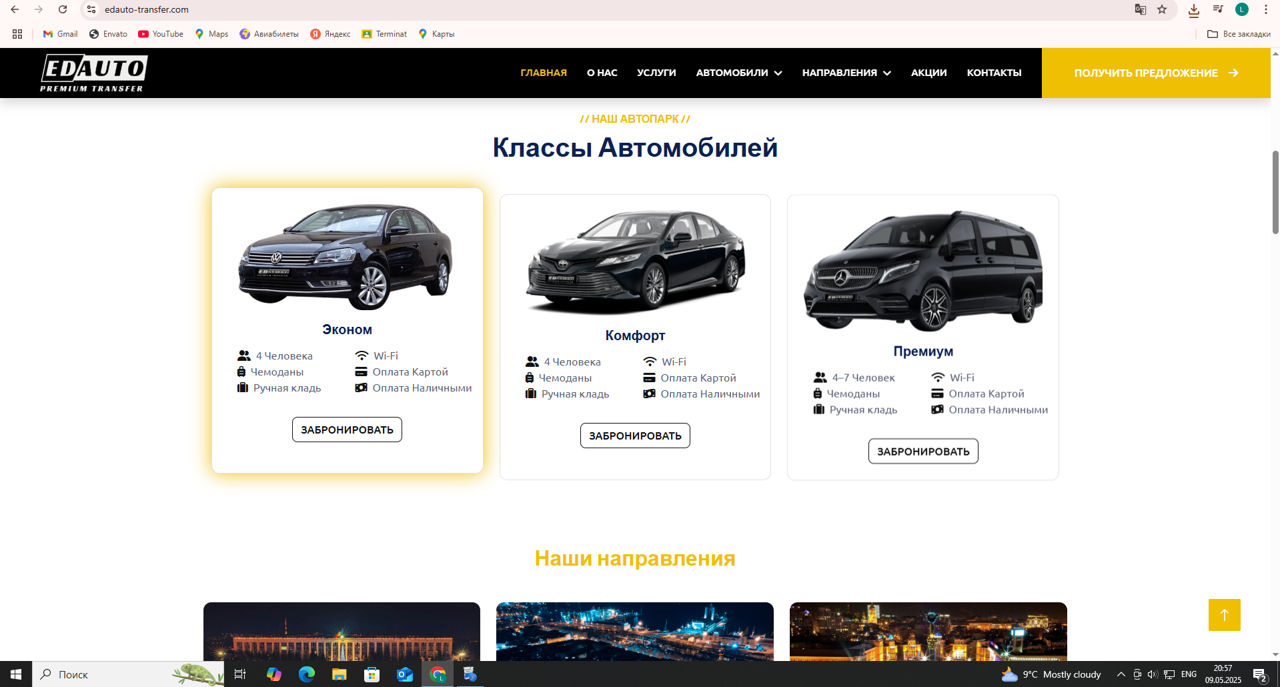Click the suitcase icon in Премиум card
Viewport: 1280px width, 687px height.
(818, 394)
